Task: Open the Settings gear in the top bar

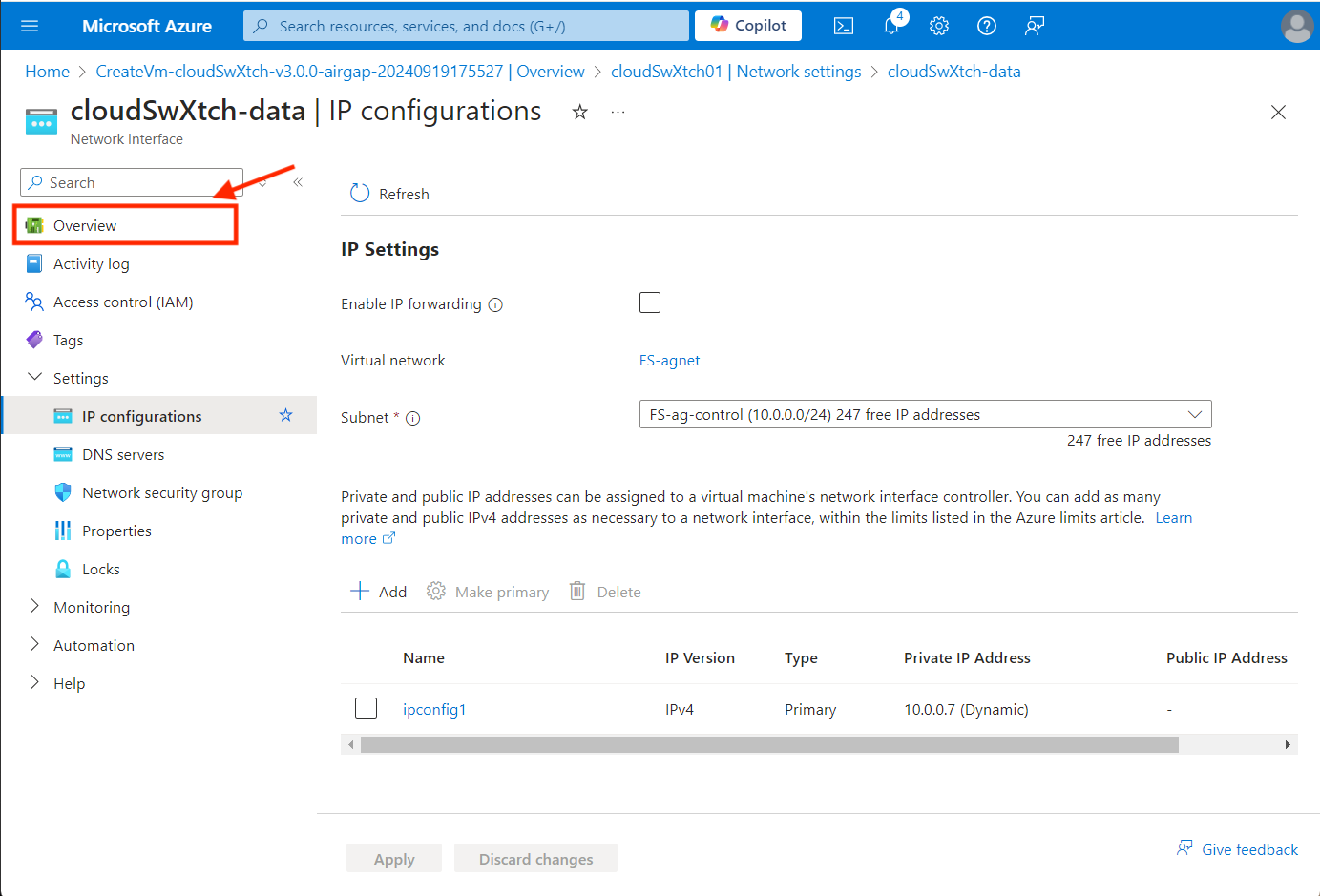Action: [939, 26]
